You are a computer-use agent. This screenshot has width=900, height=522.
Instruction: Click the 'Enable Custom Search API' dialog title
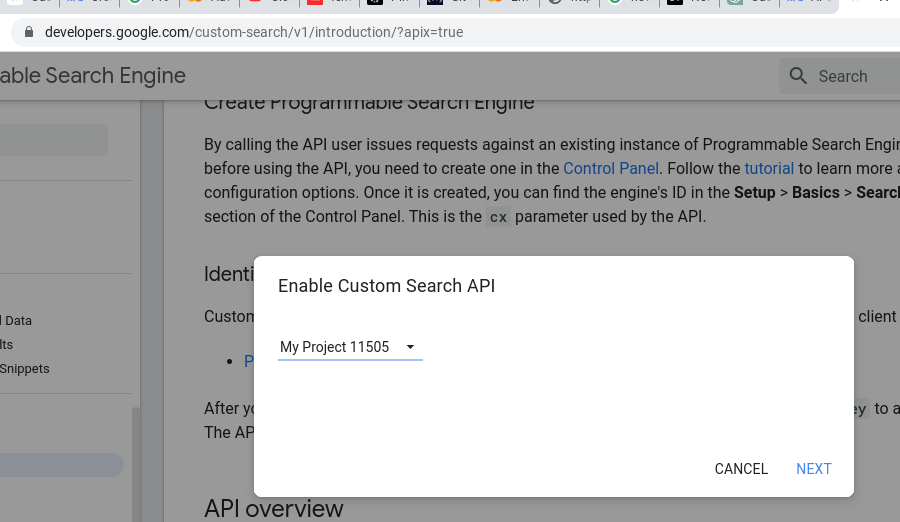pyautogui.click(x=386, y=285)
